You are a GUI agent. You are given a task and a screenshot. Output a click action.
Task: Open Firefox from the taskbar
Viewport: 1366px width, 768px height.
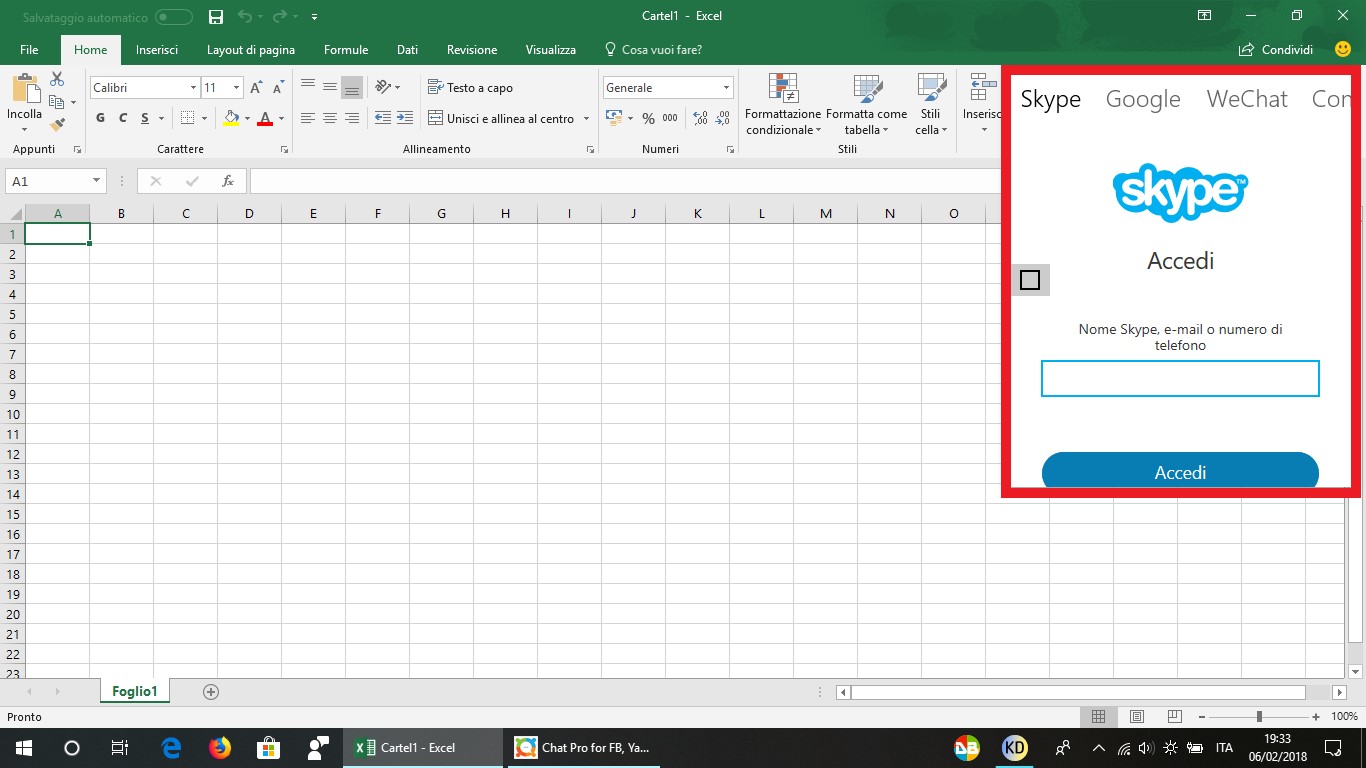tap(219, 747)
